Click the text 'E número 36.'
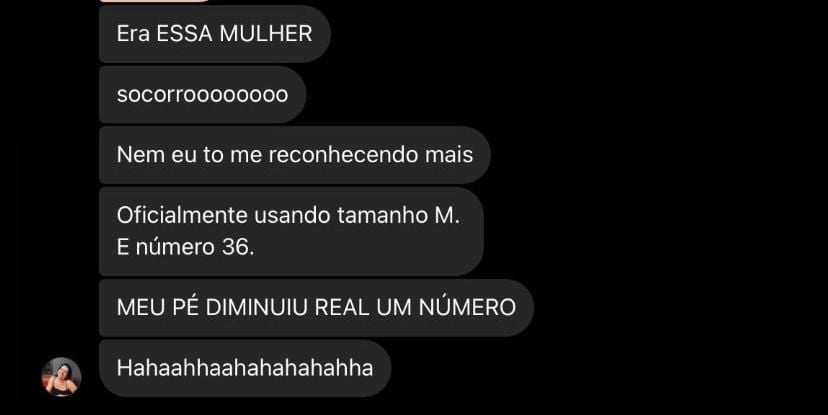This screenshot has width=828, height=415. (185, 247)
